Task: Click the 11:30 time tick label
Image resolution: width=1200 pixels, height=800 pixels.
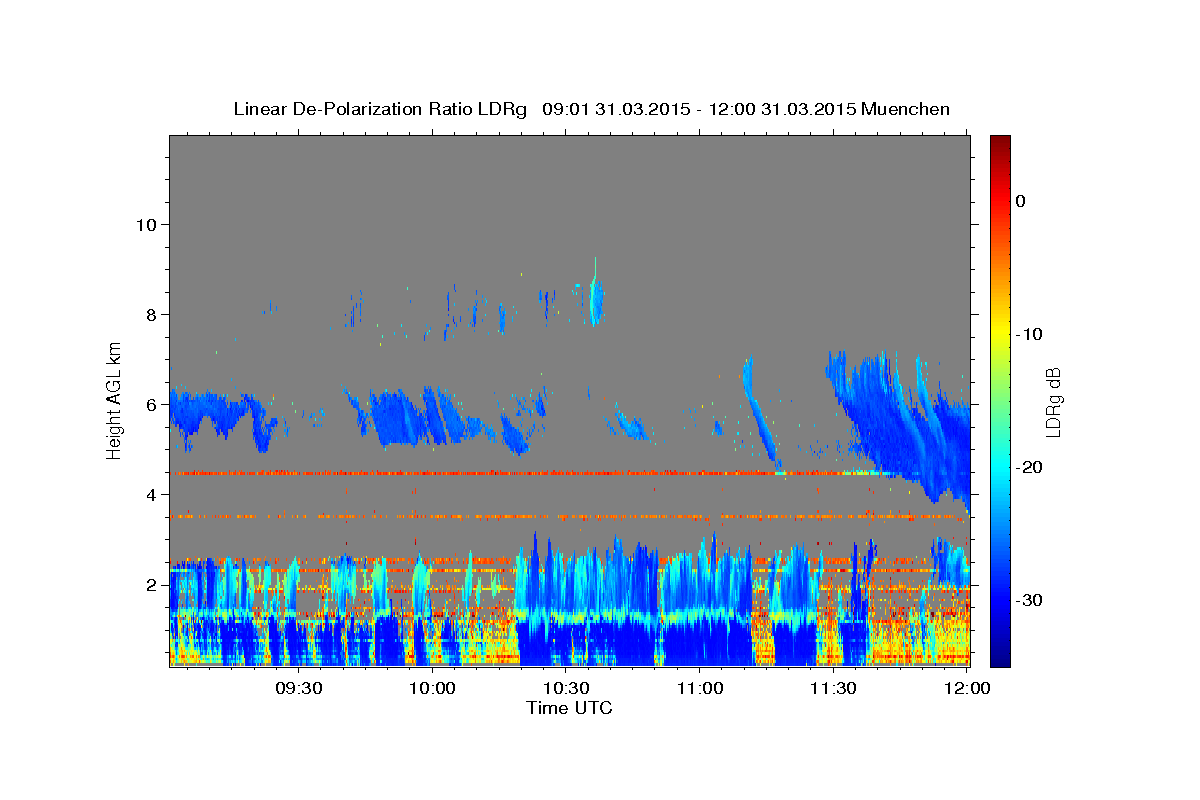Action: coord(834,689)
